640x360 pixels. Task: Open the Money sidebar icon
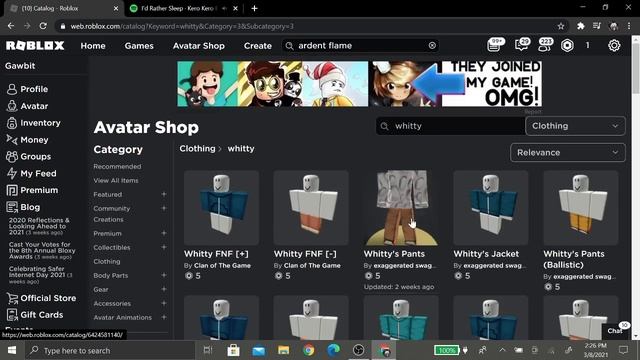(12, 140)
